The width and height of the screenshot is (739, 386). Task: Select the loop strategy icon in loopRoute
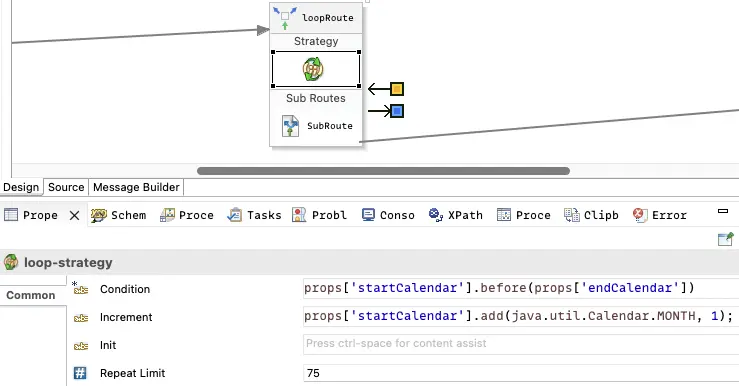coord(313,69)
